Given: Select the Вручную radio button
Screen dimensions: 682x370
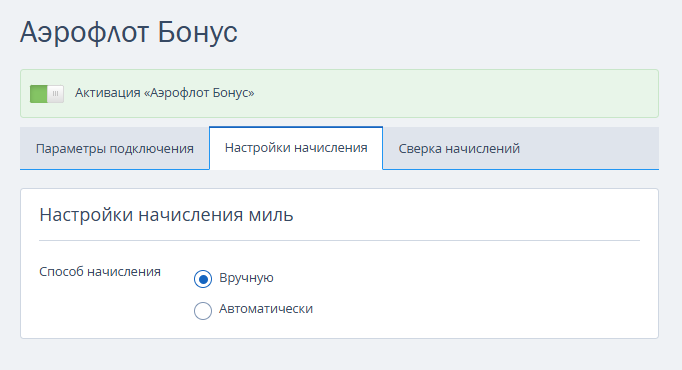Looking at the screenshot, I should pyautogui.click(x=203, y=279).
